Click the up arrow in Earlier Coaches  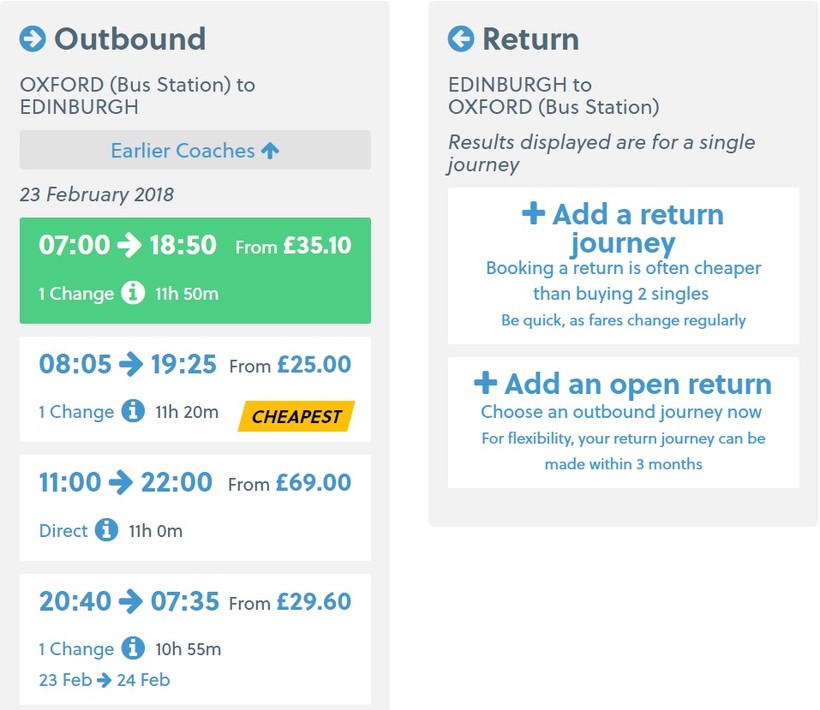[270, 150]
